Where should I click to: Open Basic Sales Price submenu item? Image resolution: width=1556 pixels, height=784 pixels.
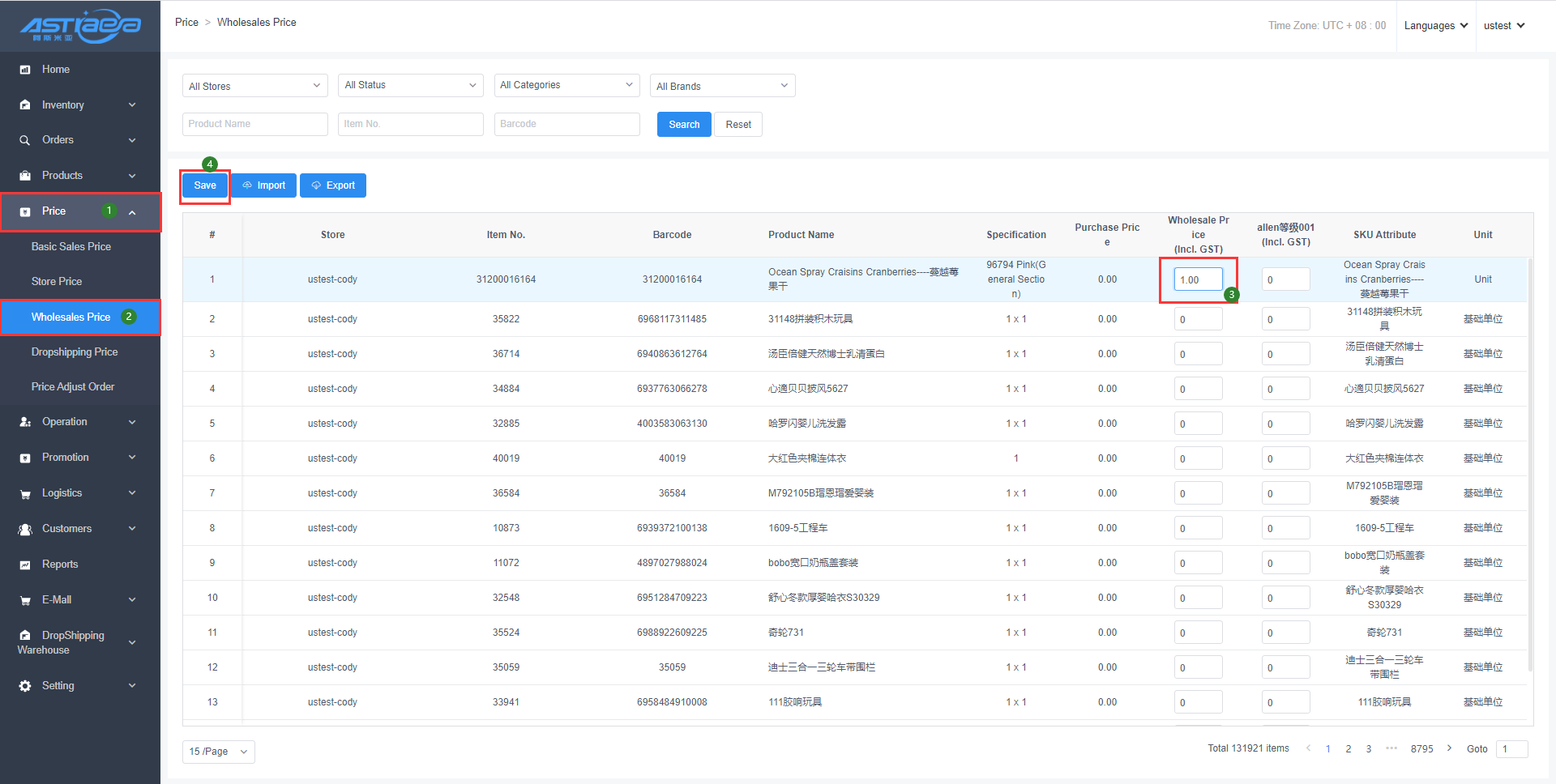(x=71, y=246)
